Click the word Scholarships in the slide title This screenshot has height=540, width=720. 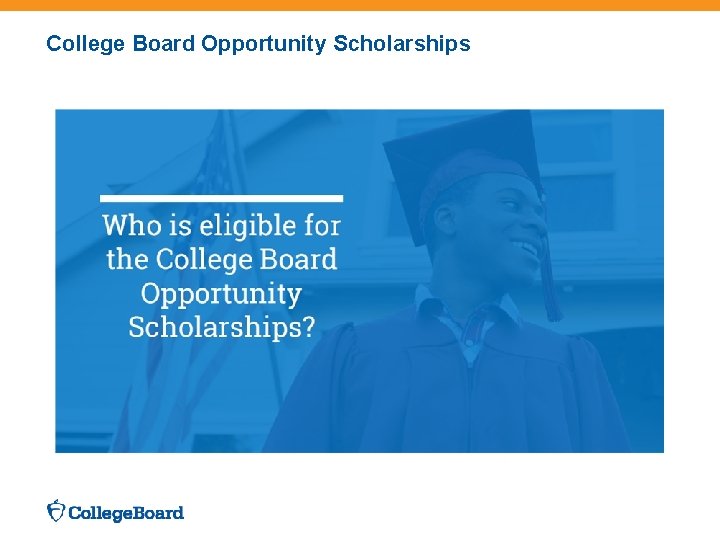click(x=402, y=44)
